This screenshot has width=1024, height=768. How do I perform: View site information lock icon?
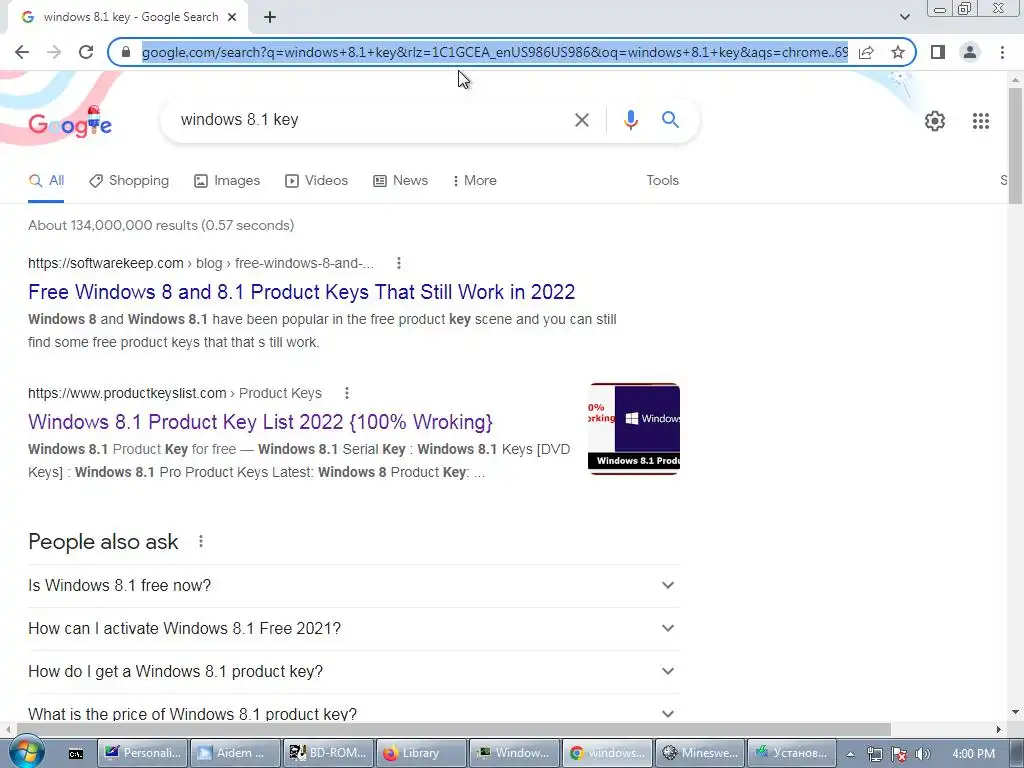tap(126, 52)
